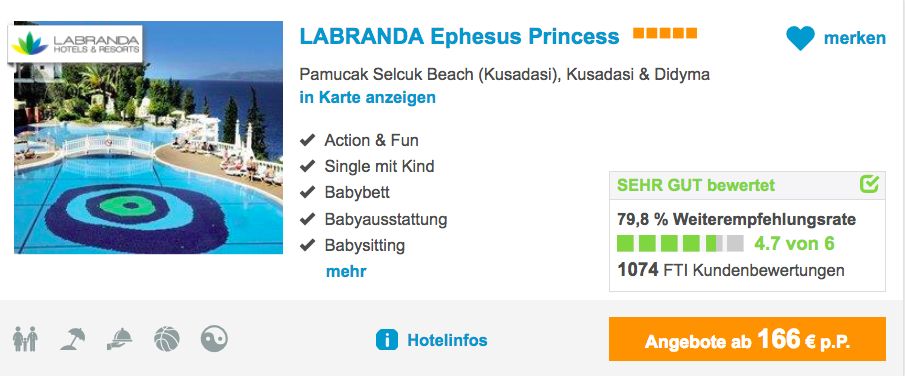Click the heart icon to save hotel
Image resolution: width=905 pixels, height=376 pixels.
coord(800,38)
